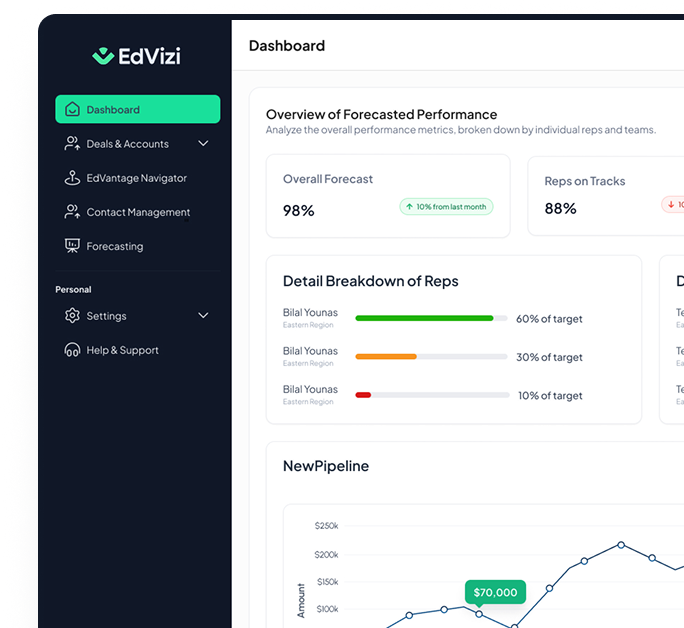Screen dimensions: 684x628
Task: Click the EdVizi logo icon
Action: point(103,56)
